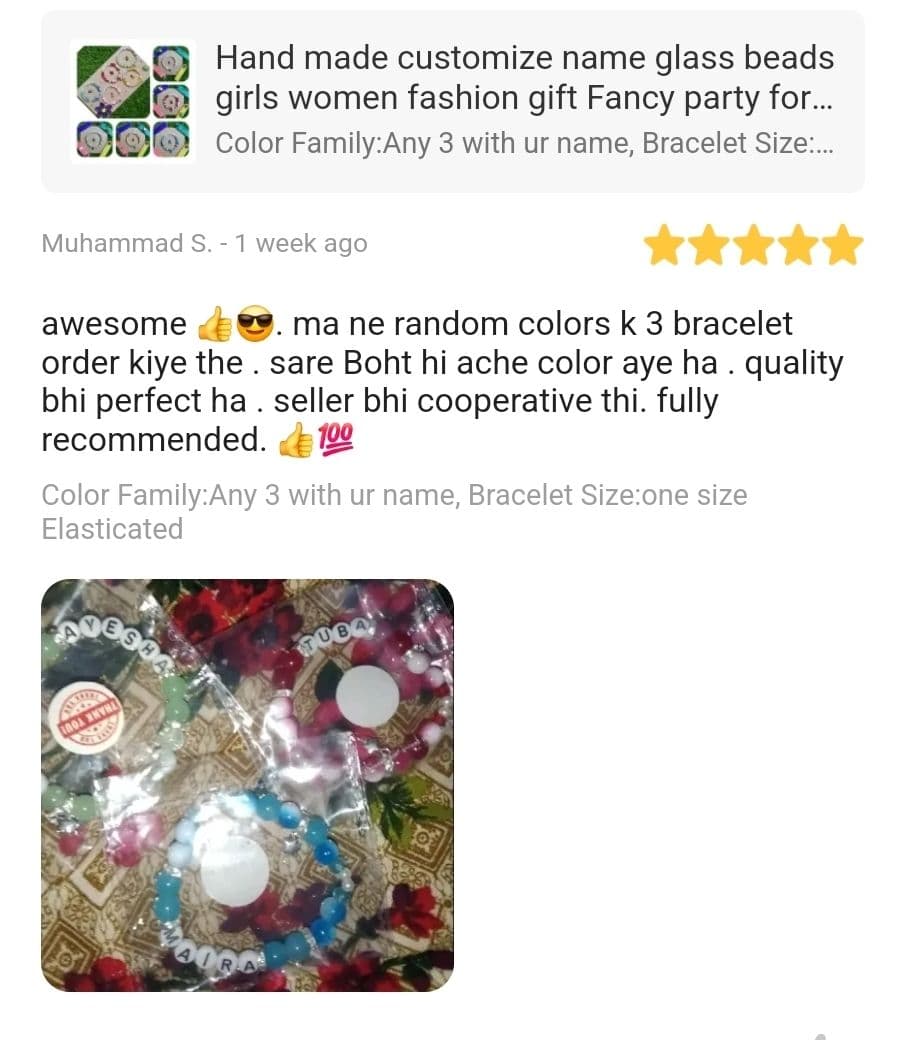
Task: Click the first rating star
Action: pos(665,245)
